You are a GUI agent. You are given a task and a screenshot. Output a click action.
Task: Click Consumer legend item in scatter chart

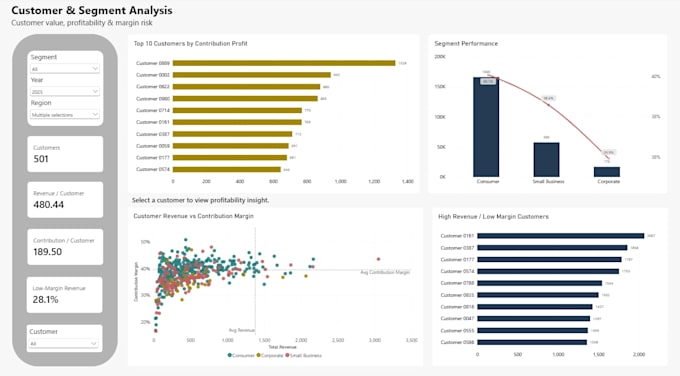(241, 356)
